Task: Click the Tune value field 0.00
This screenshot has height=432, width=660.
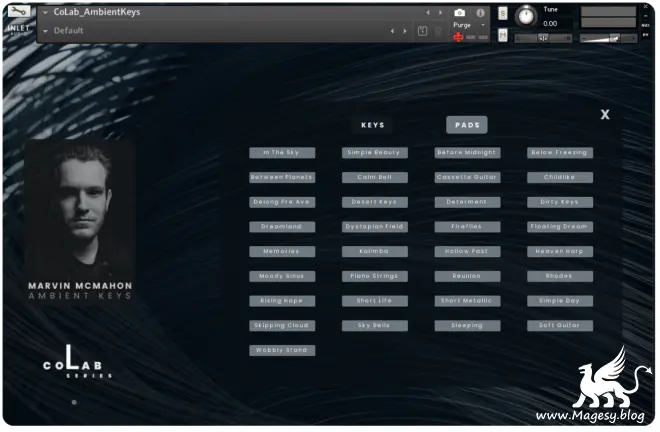Action: [550, 24]
